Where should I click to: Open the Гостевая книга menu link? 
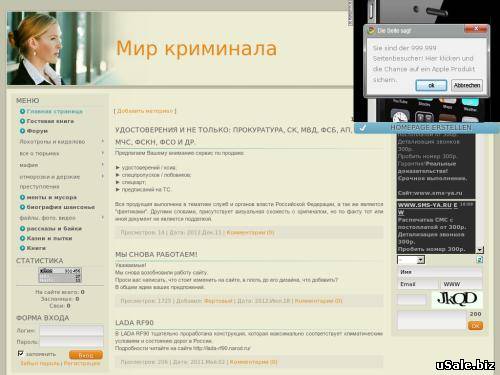click(50, 121)
